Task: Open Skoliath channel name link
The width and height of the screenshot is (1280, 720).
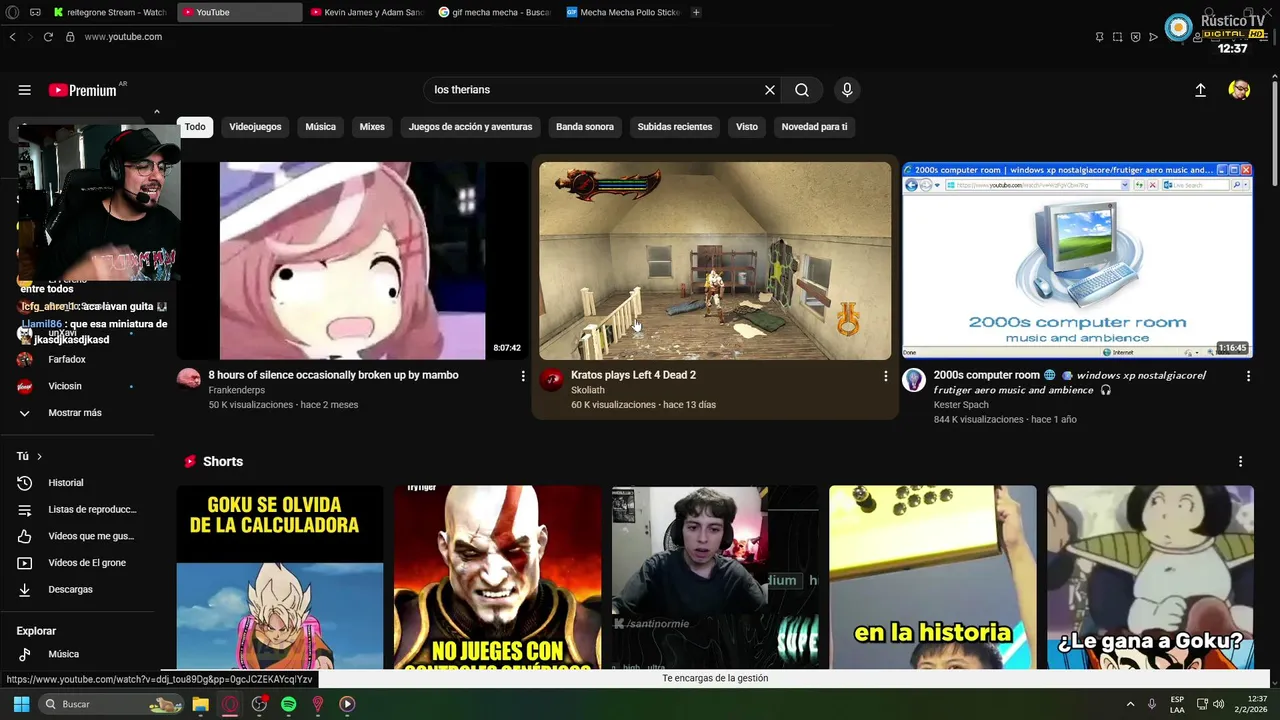Action: tap(587, 390)
